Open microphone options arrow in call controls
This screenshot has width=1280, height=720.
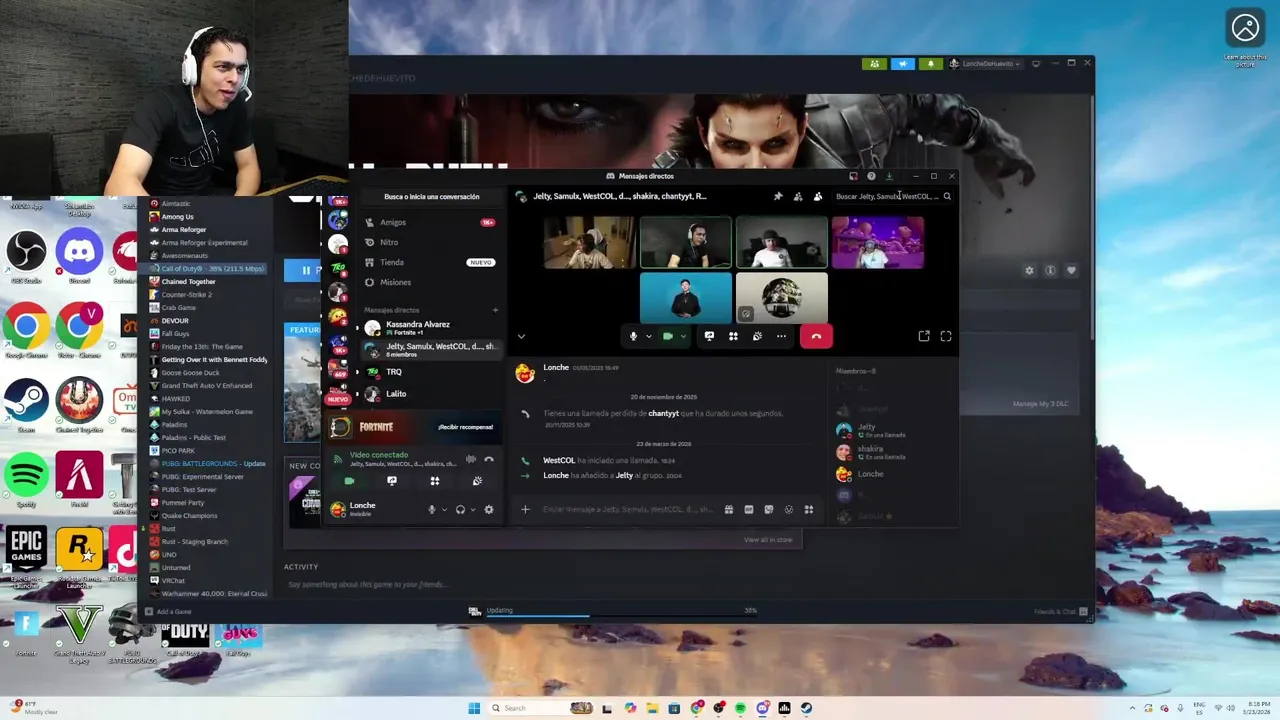[648, 337]
